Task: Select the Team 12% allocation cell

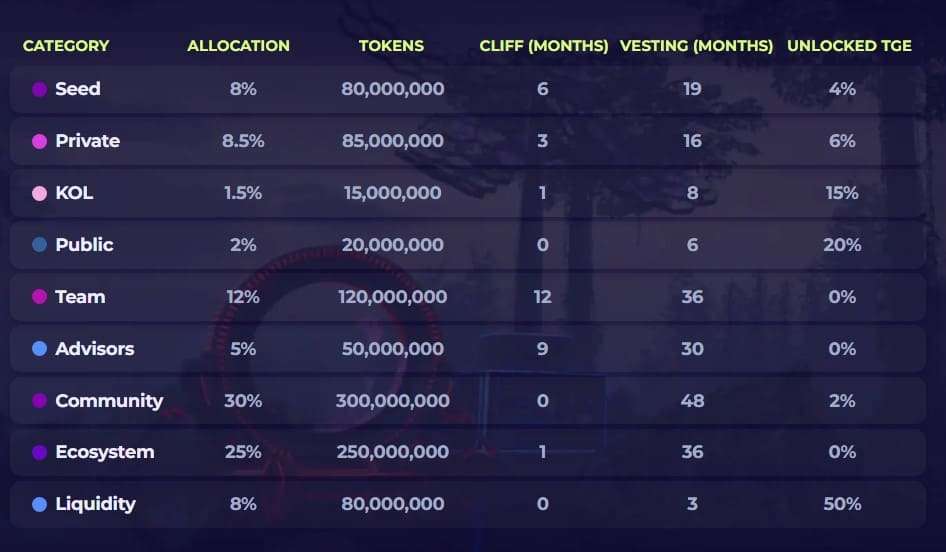Action: tap(243, 297)
